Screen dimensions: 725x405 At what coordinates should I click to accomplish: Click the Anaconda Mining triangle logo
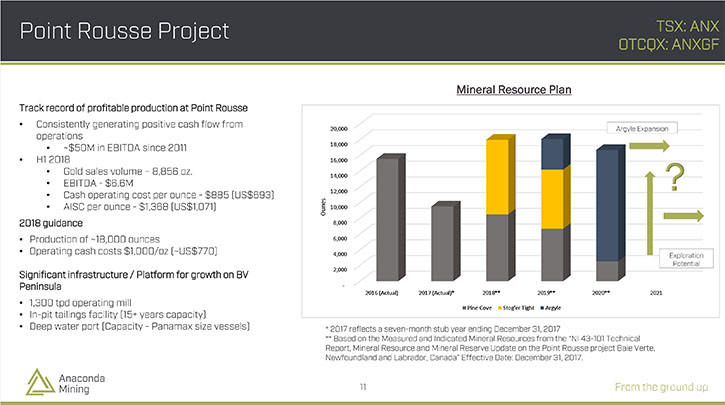tap(40, 382)
